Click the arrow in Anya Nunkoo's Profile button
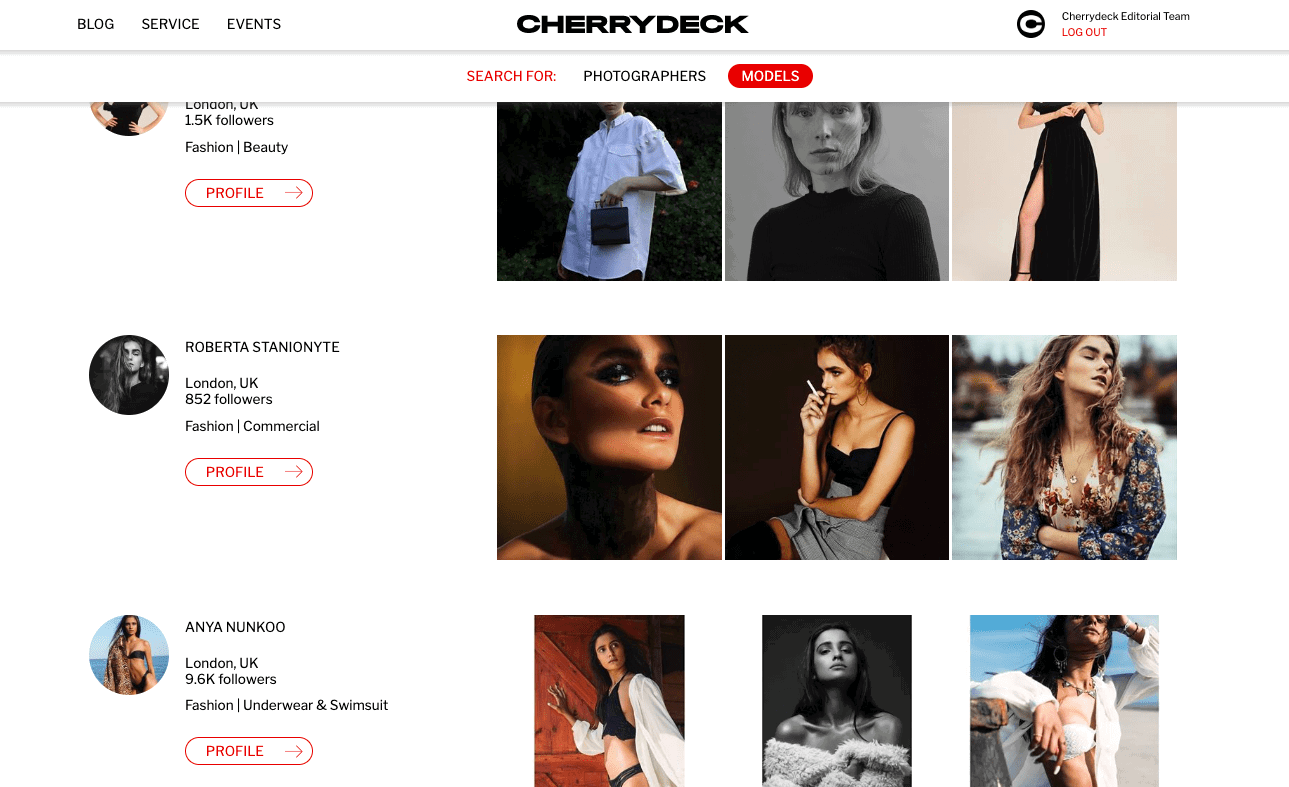This screenshot has width=1289, height=787. [x=294, y=751]
